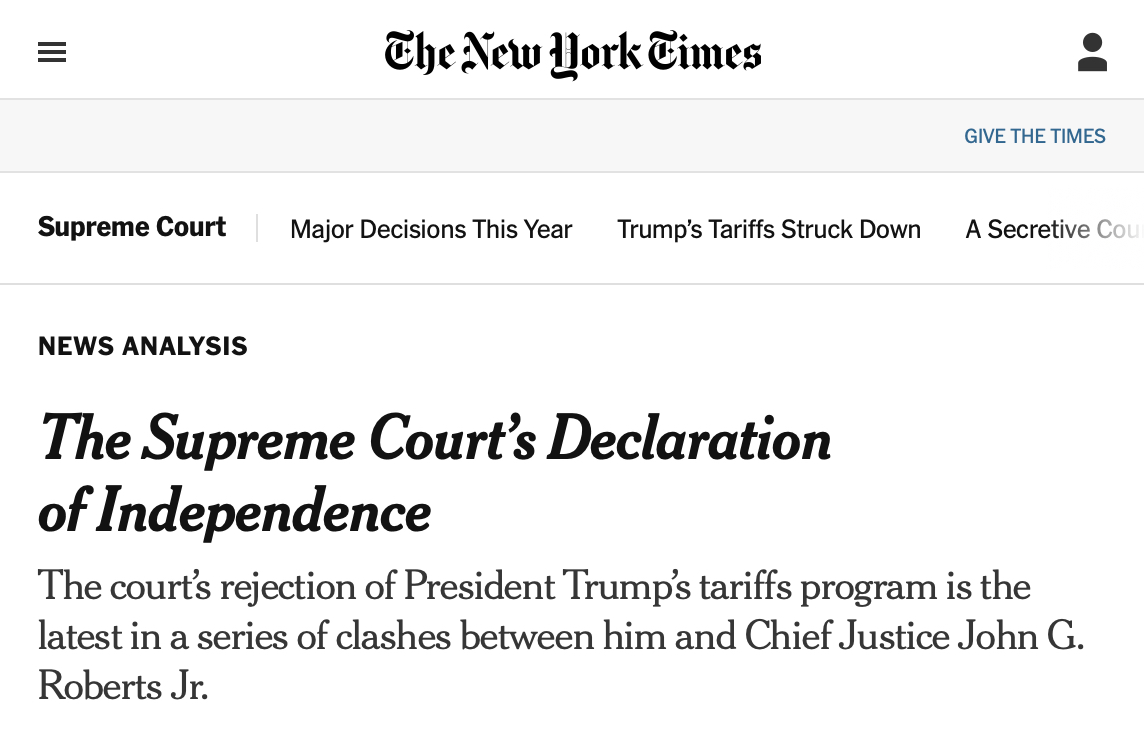This screenshot has width=1144, height=746.
Task: Click "Roberts Jr." ending the summary
Action: tap(123, 687)
